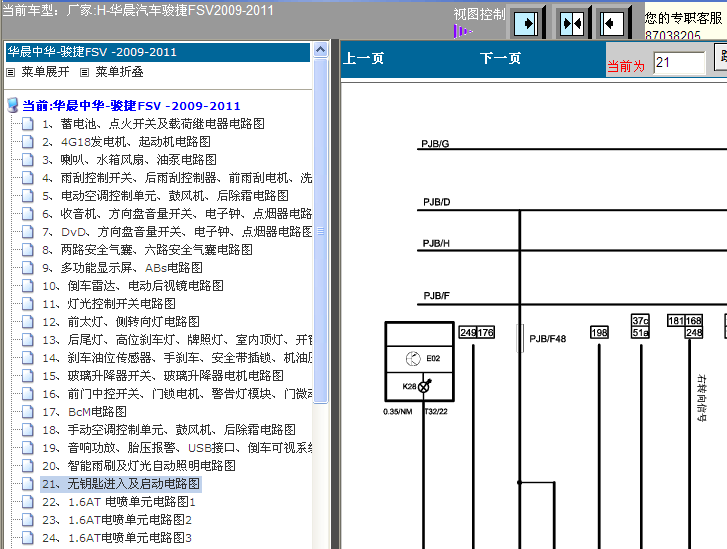
Task: Click page icon for item 18 手动空调控制单元
Action: click(x=28, y=430)
